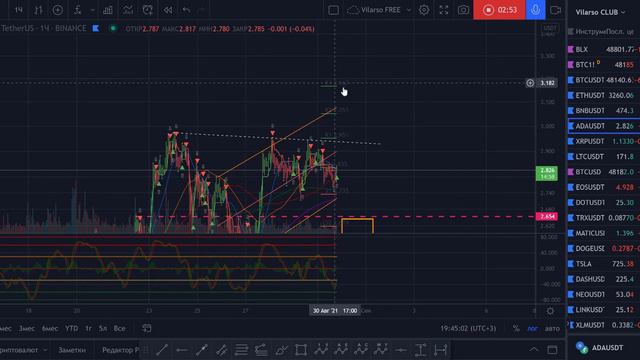
Task: Maximize the bottom panel square icon
Action: 552,349
